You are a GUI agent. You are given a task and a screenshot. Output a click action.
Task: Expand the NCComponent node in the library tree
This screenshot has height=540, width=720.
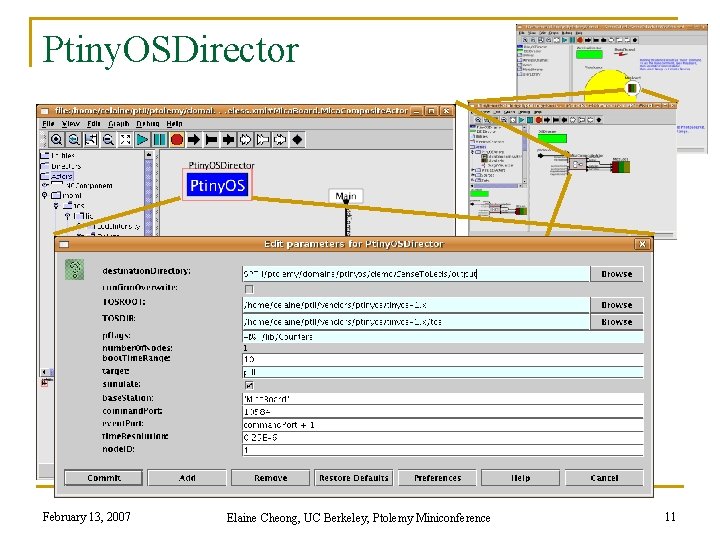[45, 186]
